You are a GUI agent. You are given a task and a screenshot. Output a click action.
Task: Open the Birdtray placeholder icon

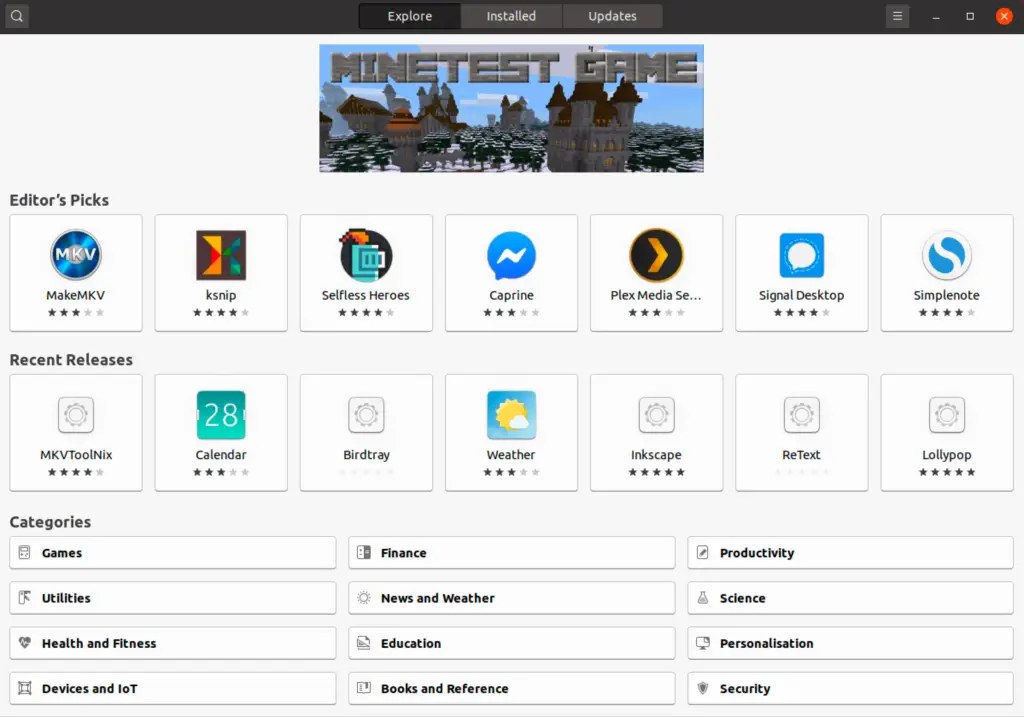366,415
